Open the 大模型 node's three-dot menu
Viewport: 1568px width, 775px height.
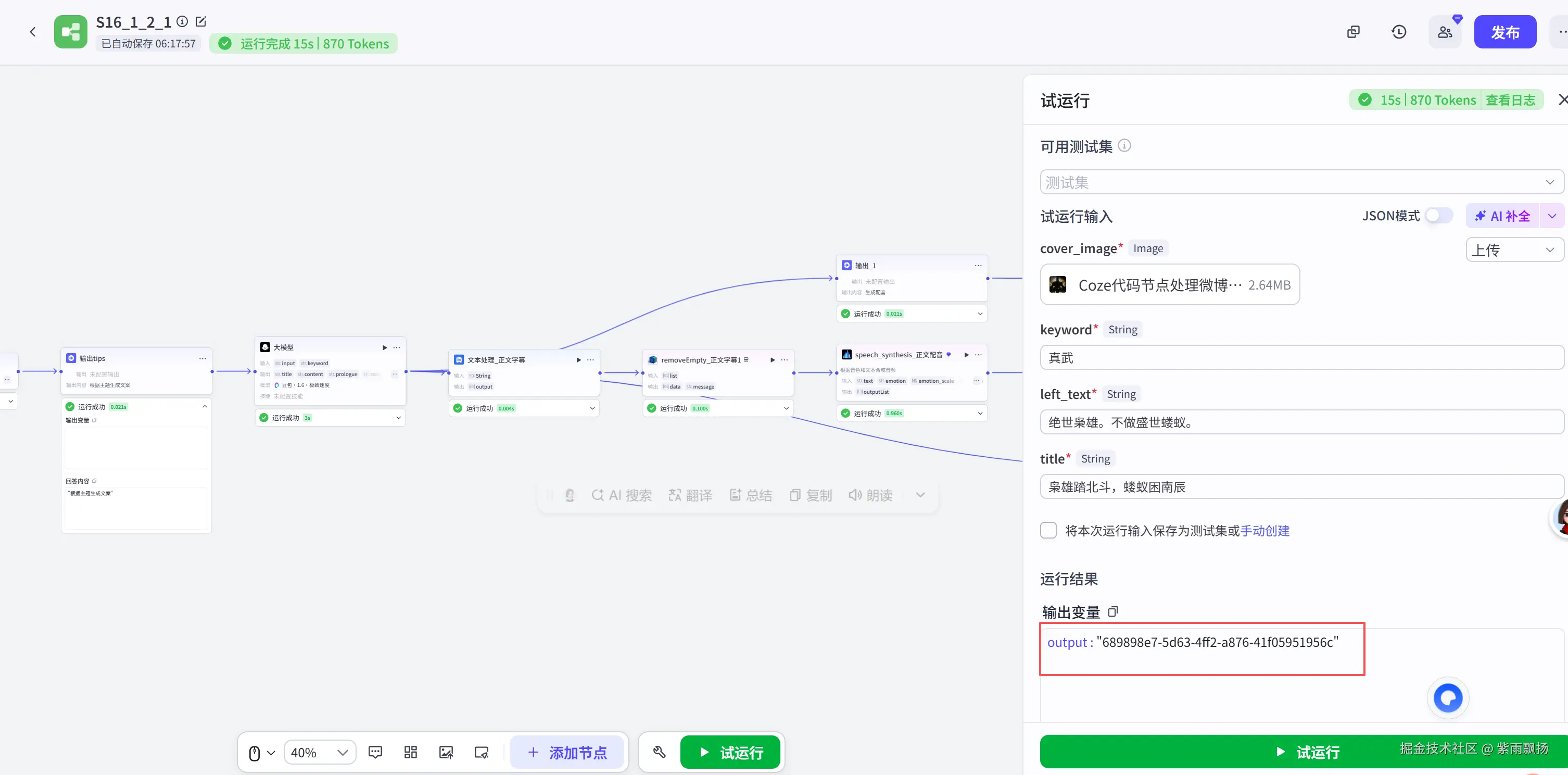(x=397, y=347)
